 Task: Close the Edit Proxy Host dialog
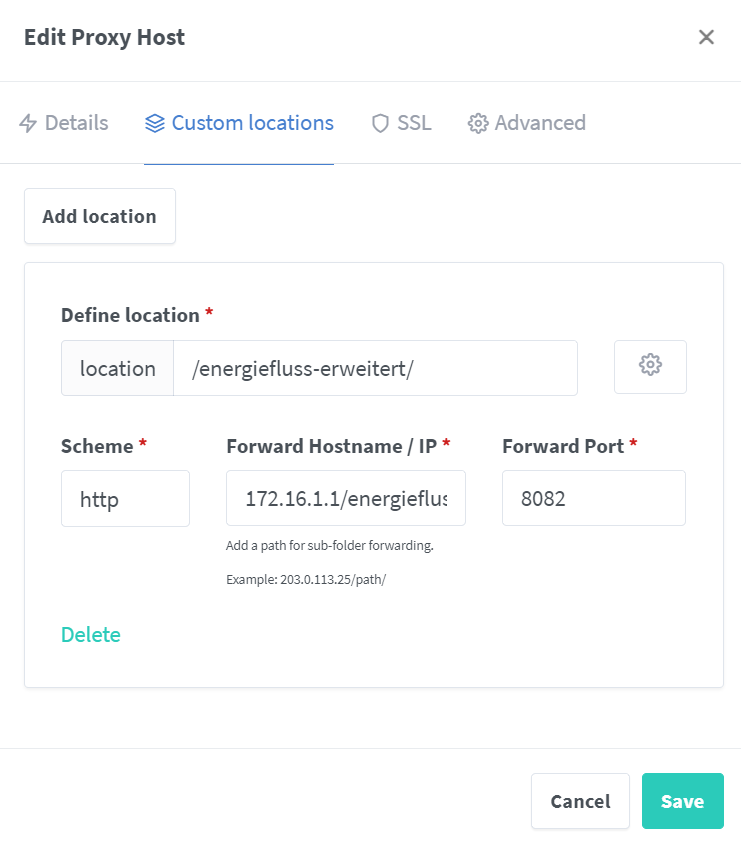[x=706, y=37]
